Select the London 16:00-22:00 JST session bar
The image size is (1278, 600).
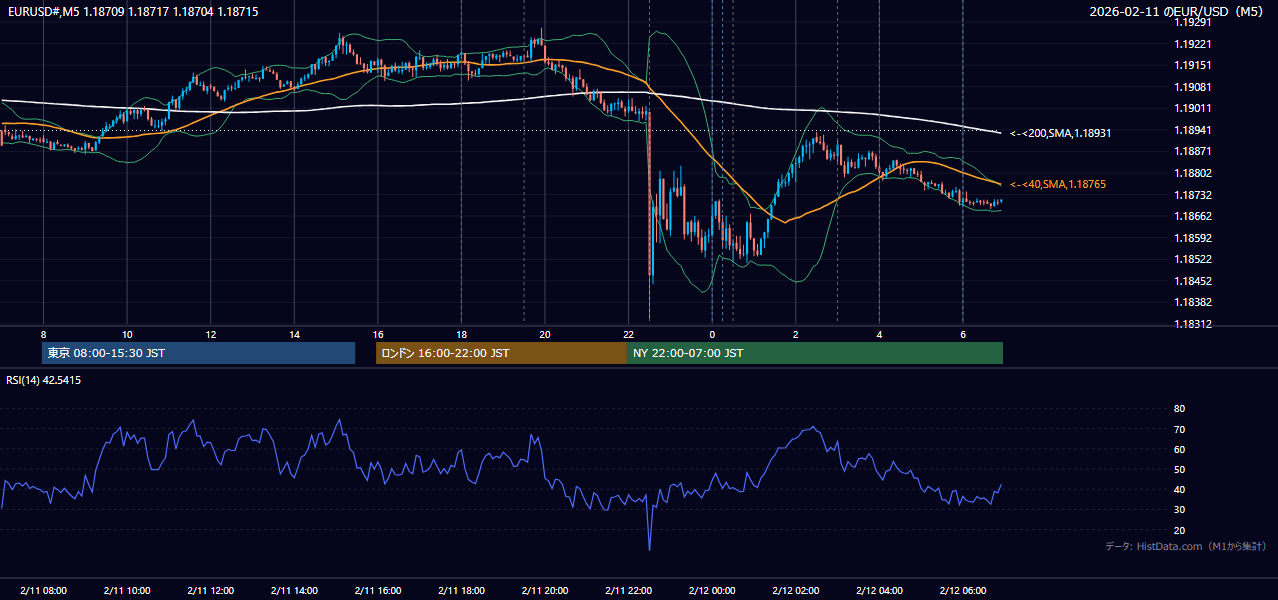501,353
